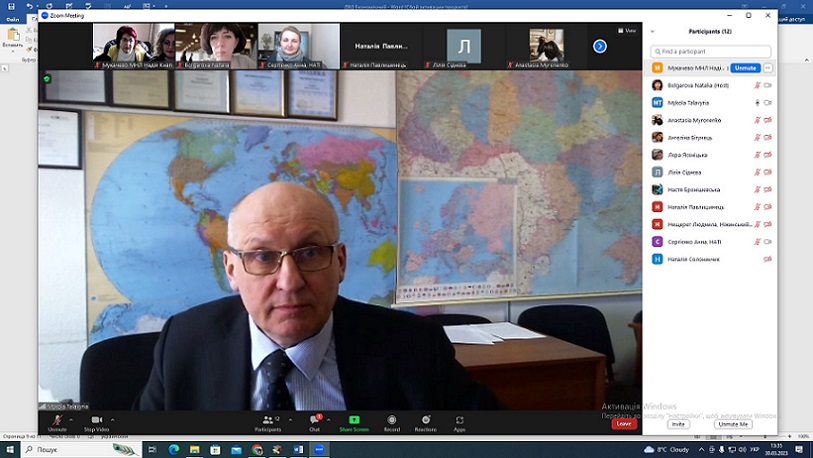
Task: Select Наталія Павлишинець in participants list
Action: pos(710,206)
